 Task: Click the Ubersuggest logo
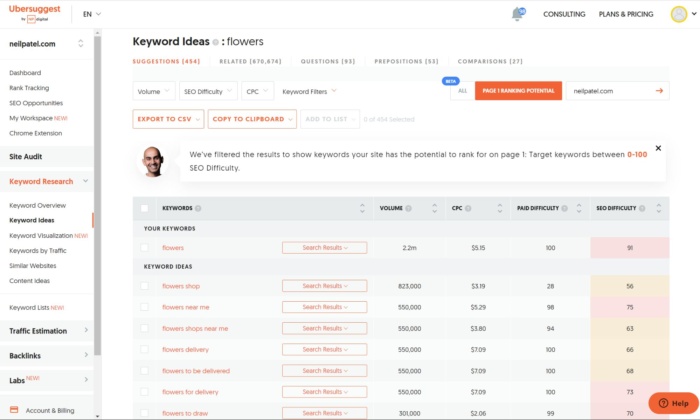[x=34, y=13]
